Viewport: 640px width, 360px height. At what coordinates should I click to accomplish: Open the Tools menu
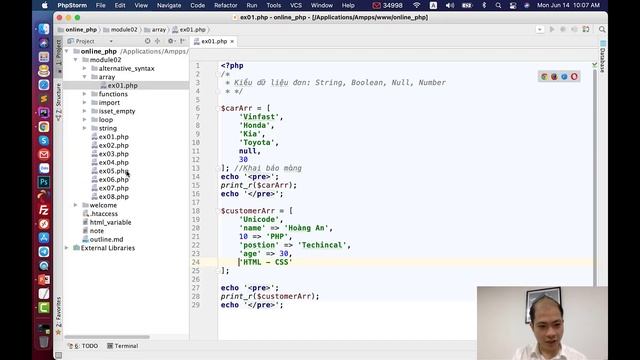(273, 5)
